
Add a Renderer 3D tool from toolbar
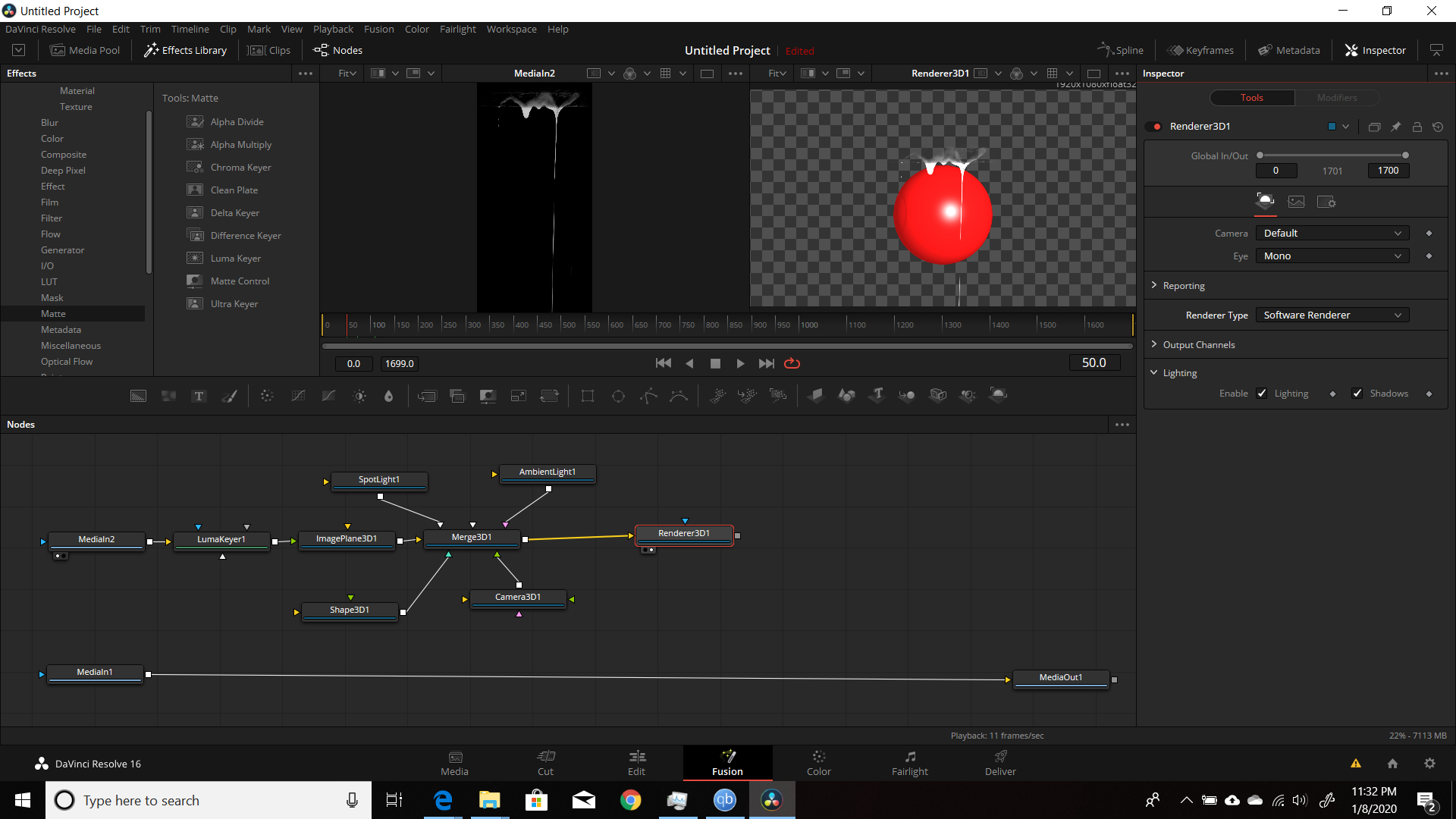tap(999, 395)
